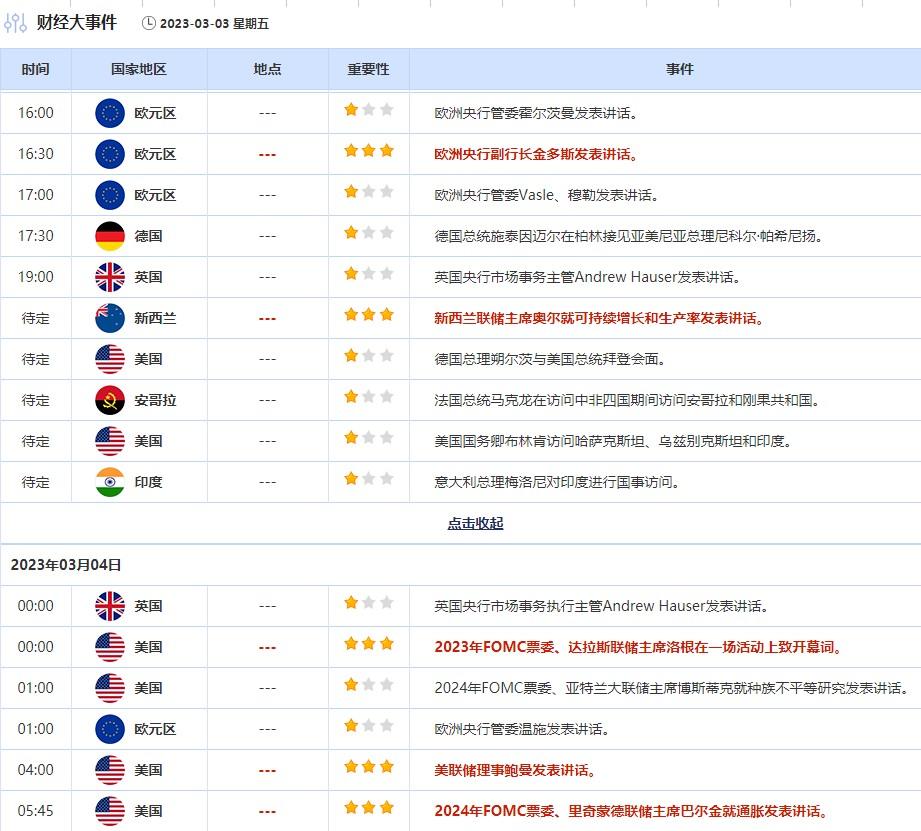Open the 达拉斯联储主席洛根 opening remarks event
Screen dimensions: 921x831
[x=638, y=647]
